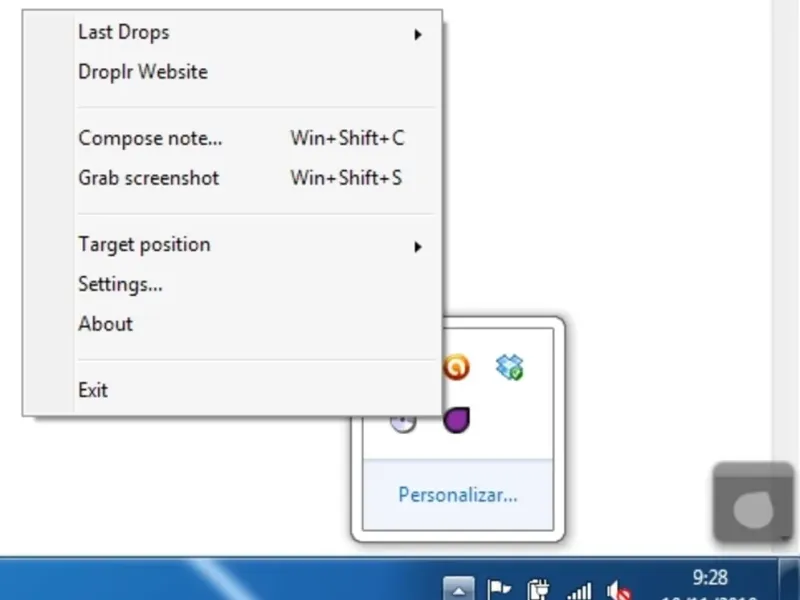Open Droplr Website menu entry
The height and width of the screenshot is (600, 800).
(232, 72)
